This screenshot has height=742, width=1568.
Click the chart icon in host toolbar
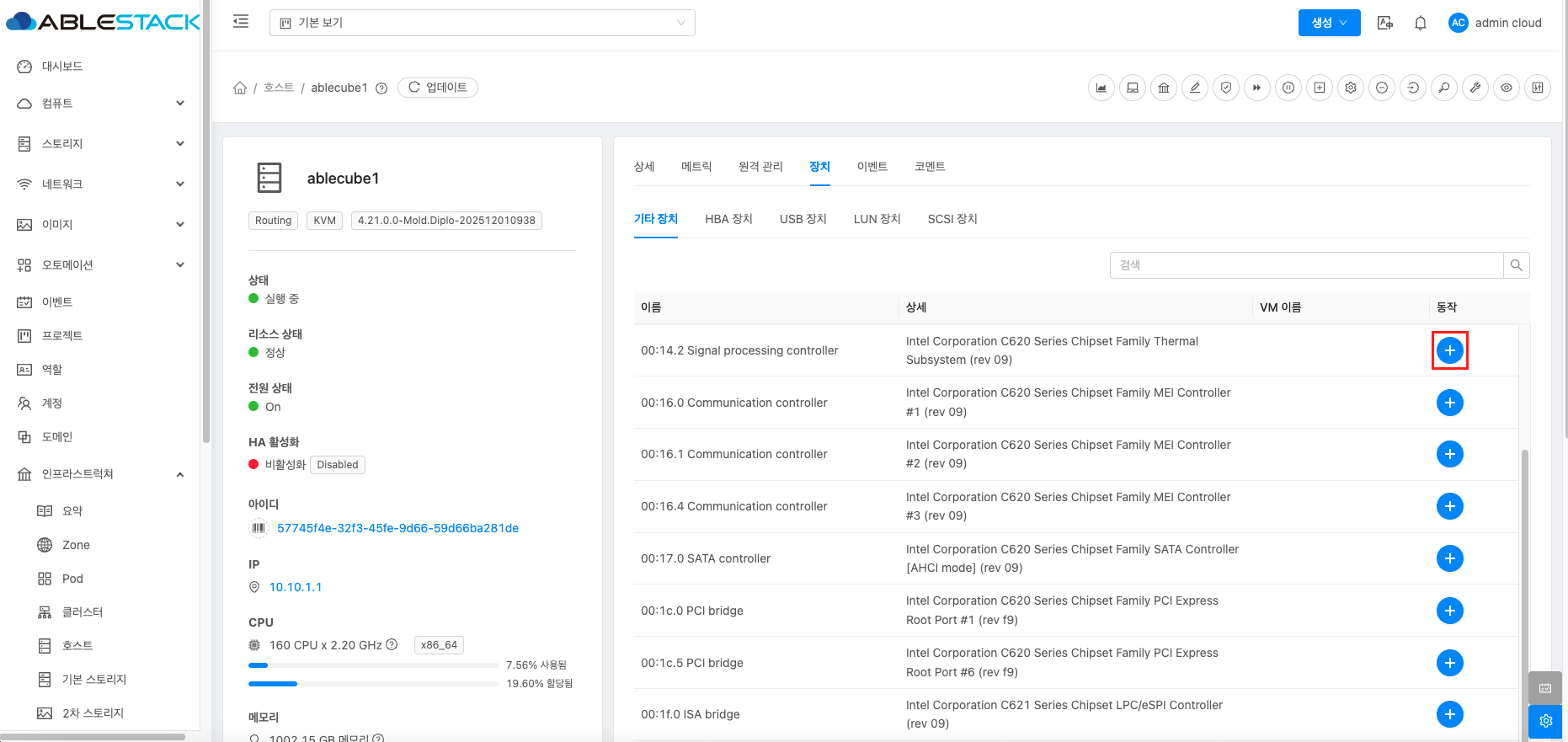click(1101, 88)
